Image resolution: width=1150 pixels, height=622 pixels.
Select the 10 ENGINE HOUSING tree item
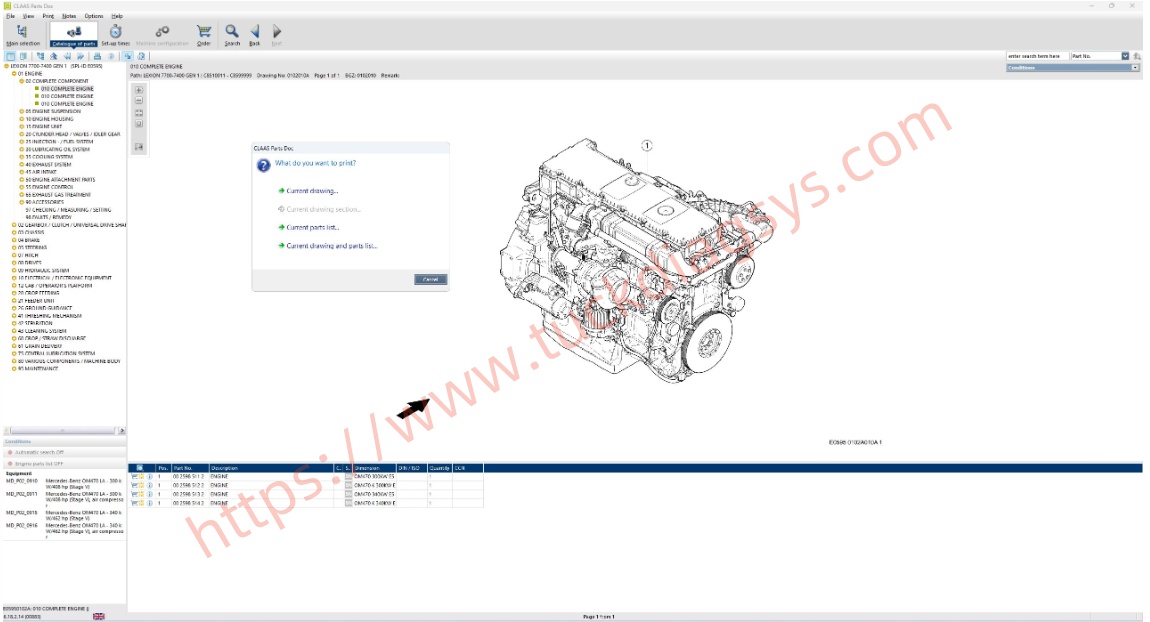[x=49, y=119]
